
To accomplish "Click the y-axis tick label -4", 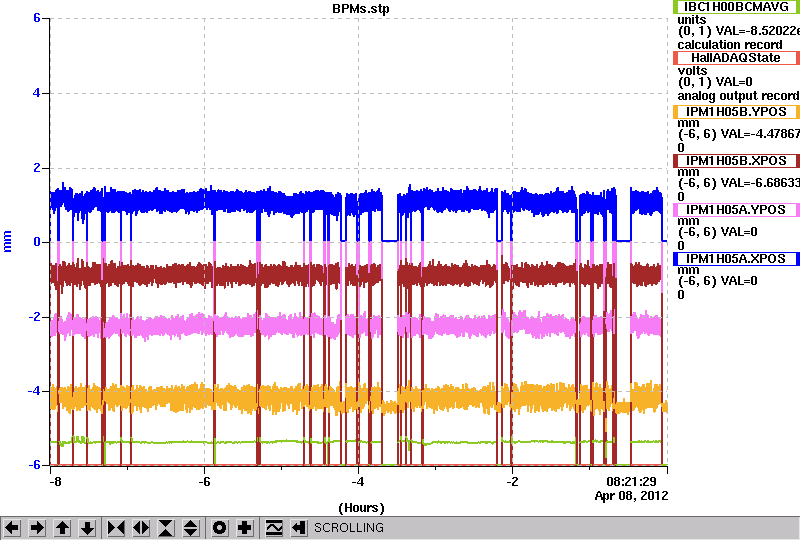I will (x=34, y=390).
